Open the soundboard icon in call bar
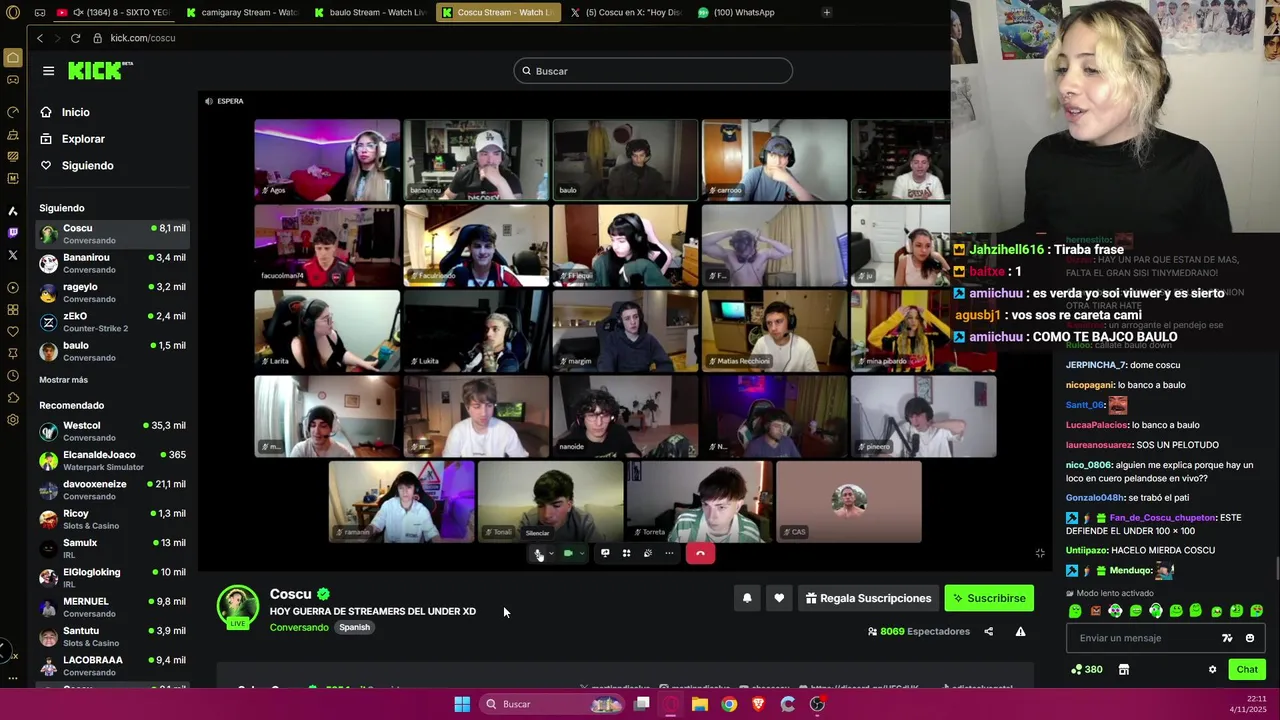Viewport: 1280px width, 720px height. 648,553
